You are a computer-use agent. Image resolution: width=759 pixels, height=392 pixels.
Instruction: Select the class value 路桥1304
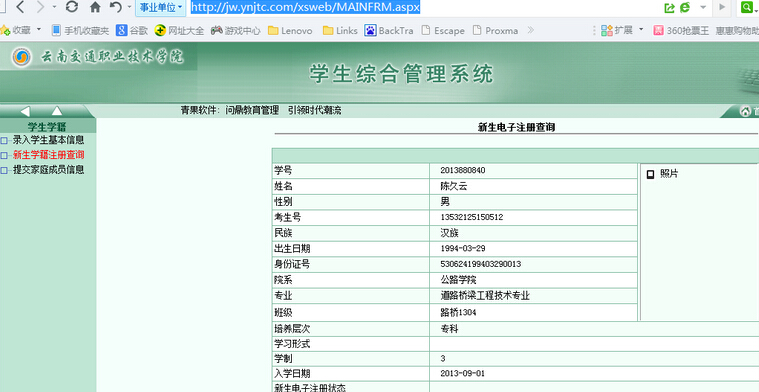(458, 313)
